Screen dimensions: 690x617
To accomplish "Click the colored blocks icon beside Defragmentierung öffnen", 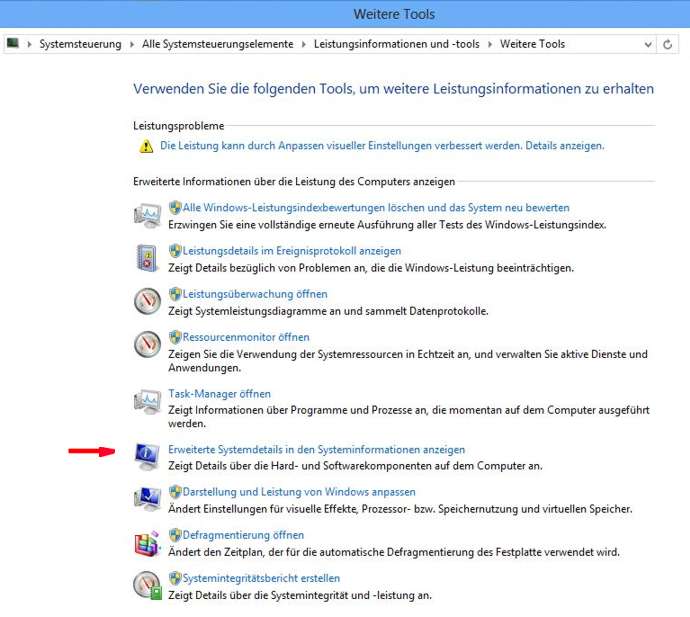I will click(x=147, y=543).
